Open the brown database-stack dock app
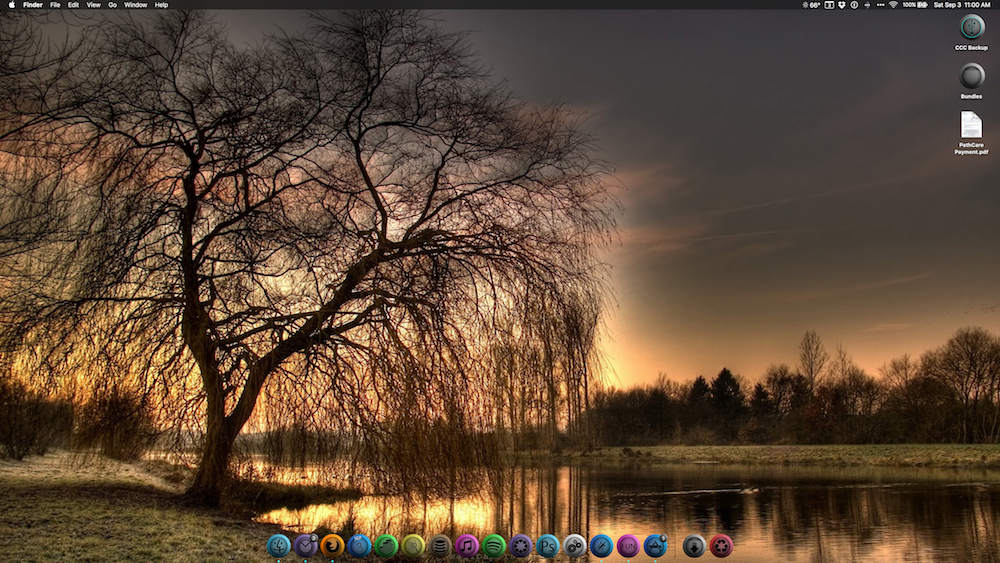 click(x=439, y=546)
